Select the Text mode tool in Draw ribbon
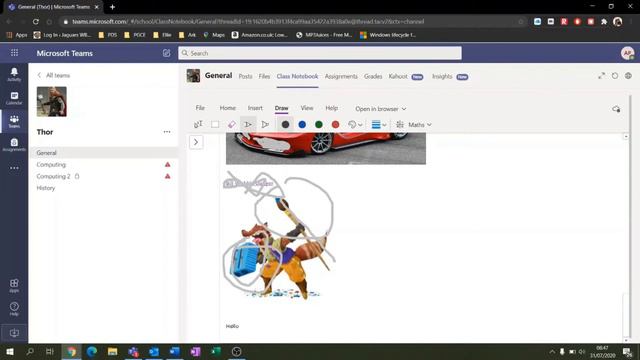This screenshot has height=360, width=640. tap(198, 124)
